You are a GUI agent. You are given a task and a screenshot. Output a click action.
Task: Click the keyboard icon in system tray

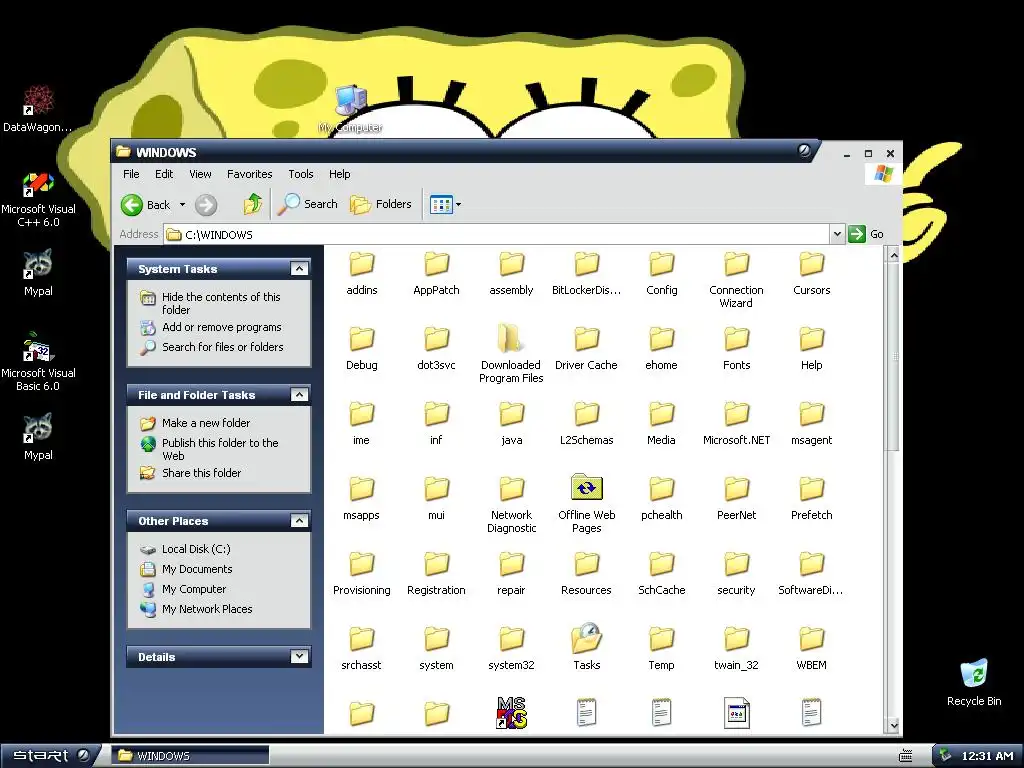tap(905, 756)
